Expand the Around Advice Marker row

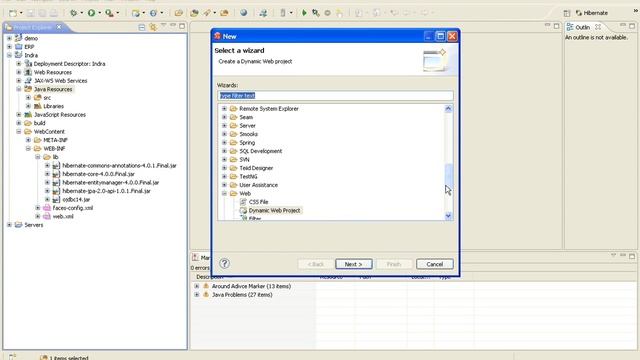click(x=197, y=286)
